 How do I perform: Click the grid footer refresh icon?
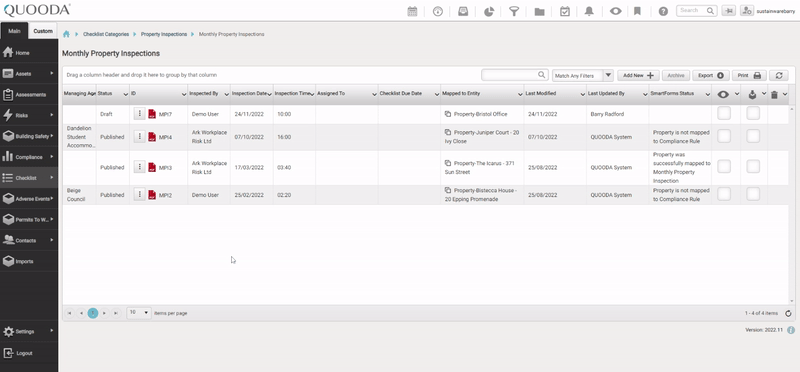788,313
